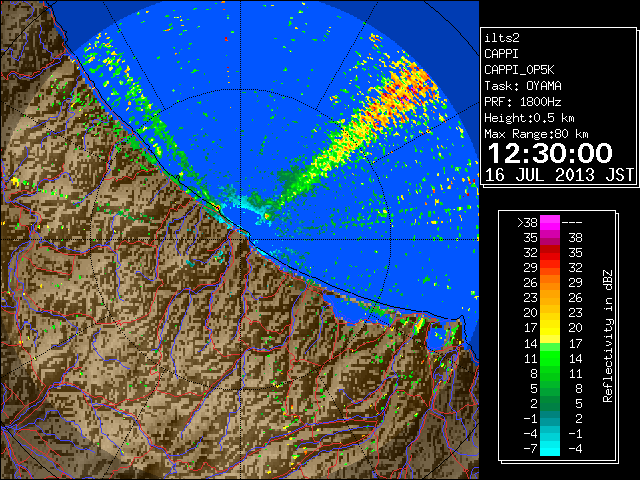Click the '16 JUL 2013 JST' date
Image resolution: width=640 pixels, height=480 pixels.
pyautogui.click(x=559, y=175)
